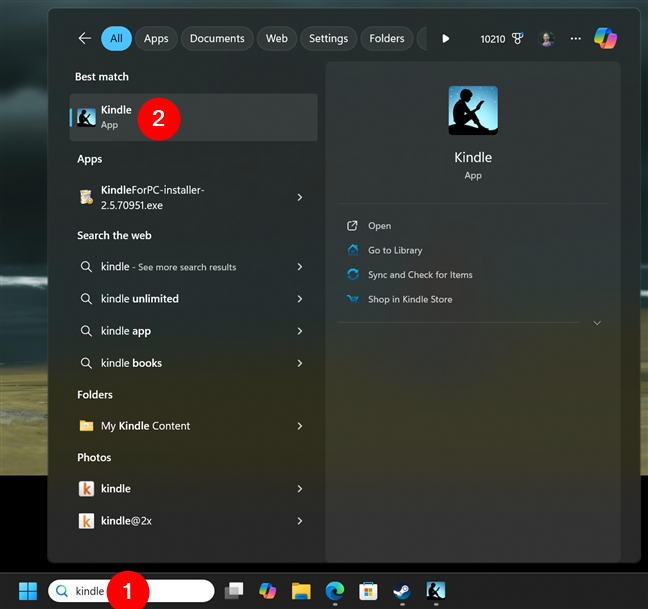Open Kindle from the taskbar
Image resolution: width=648 pixels, height=609 pixels.
tap(436, 590)
